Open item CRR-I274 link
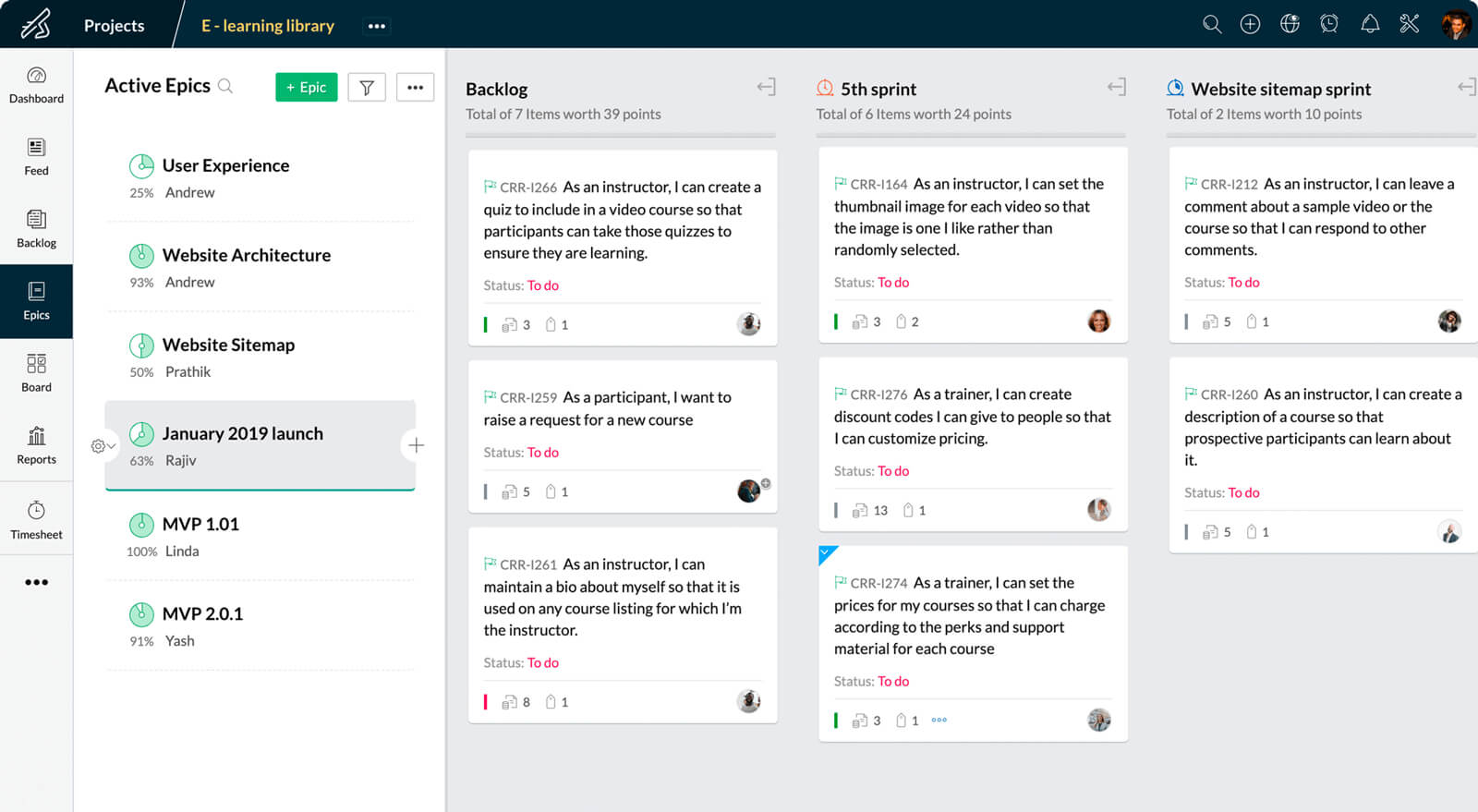 pos(878,584)
